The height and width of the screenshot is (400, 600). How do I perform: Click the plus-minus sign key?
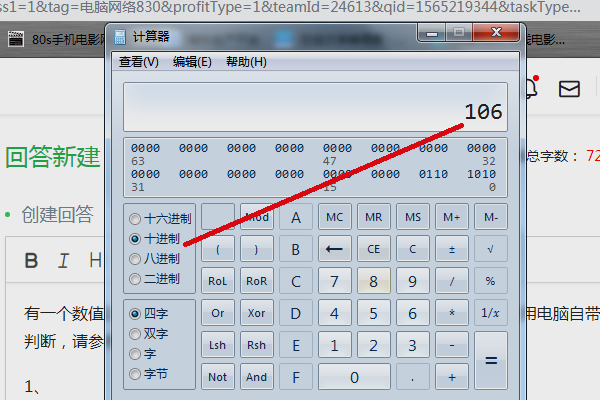pyautogui.click(x=452, y=249)
